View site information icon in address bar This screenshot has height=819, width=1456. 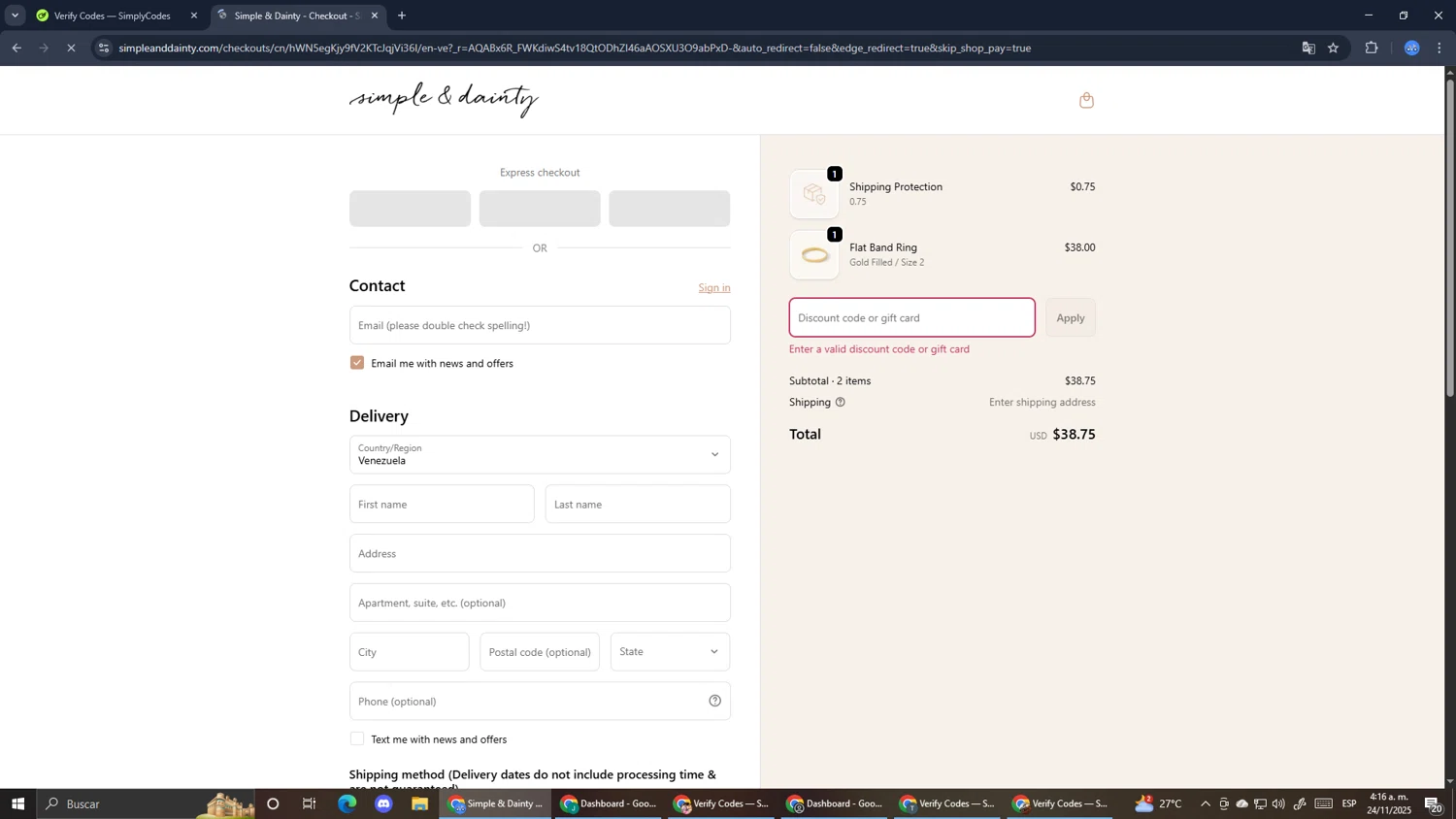click(104, 48)
